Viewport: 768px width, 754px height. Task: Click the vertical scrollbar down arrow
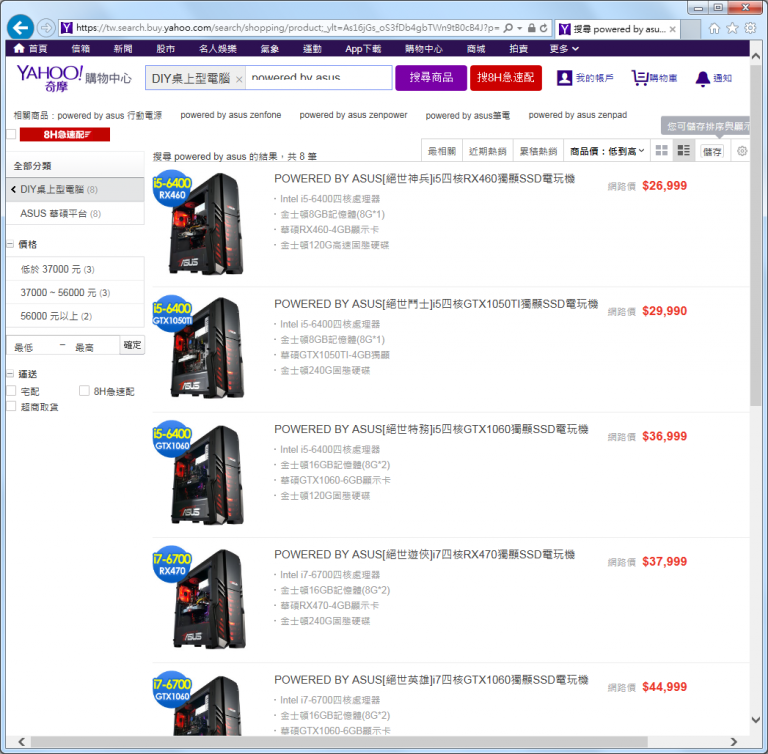tap(756, 720)
